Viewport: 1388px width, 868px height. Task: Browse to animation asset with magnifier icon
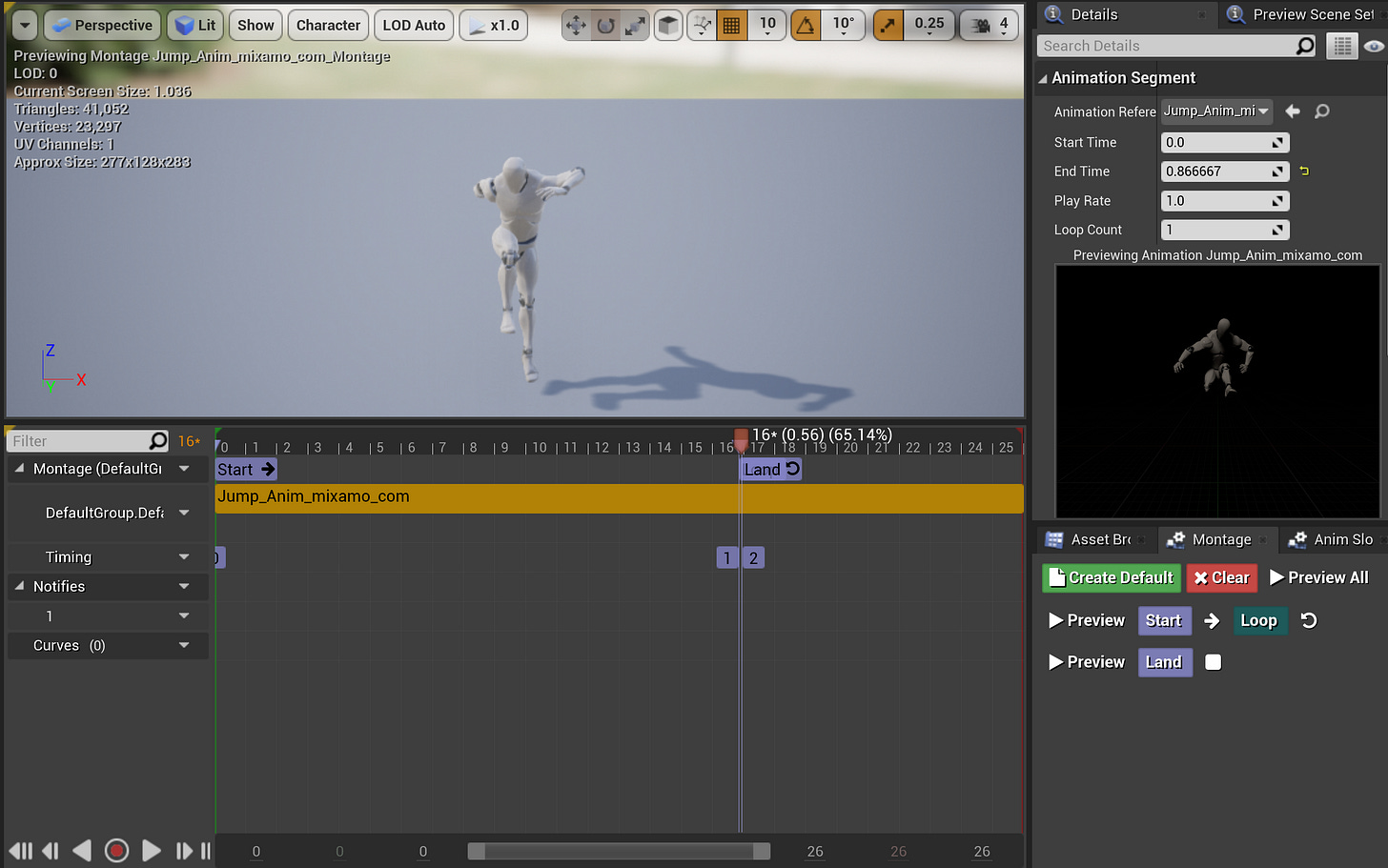click(x=1322, y=111)
